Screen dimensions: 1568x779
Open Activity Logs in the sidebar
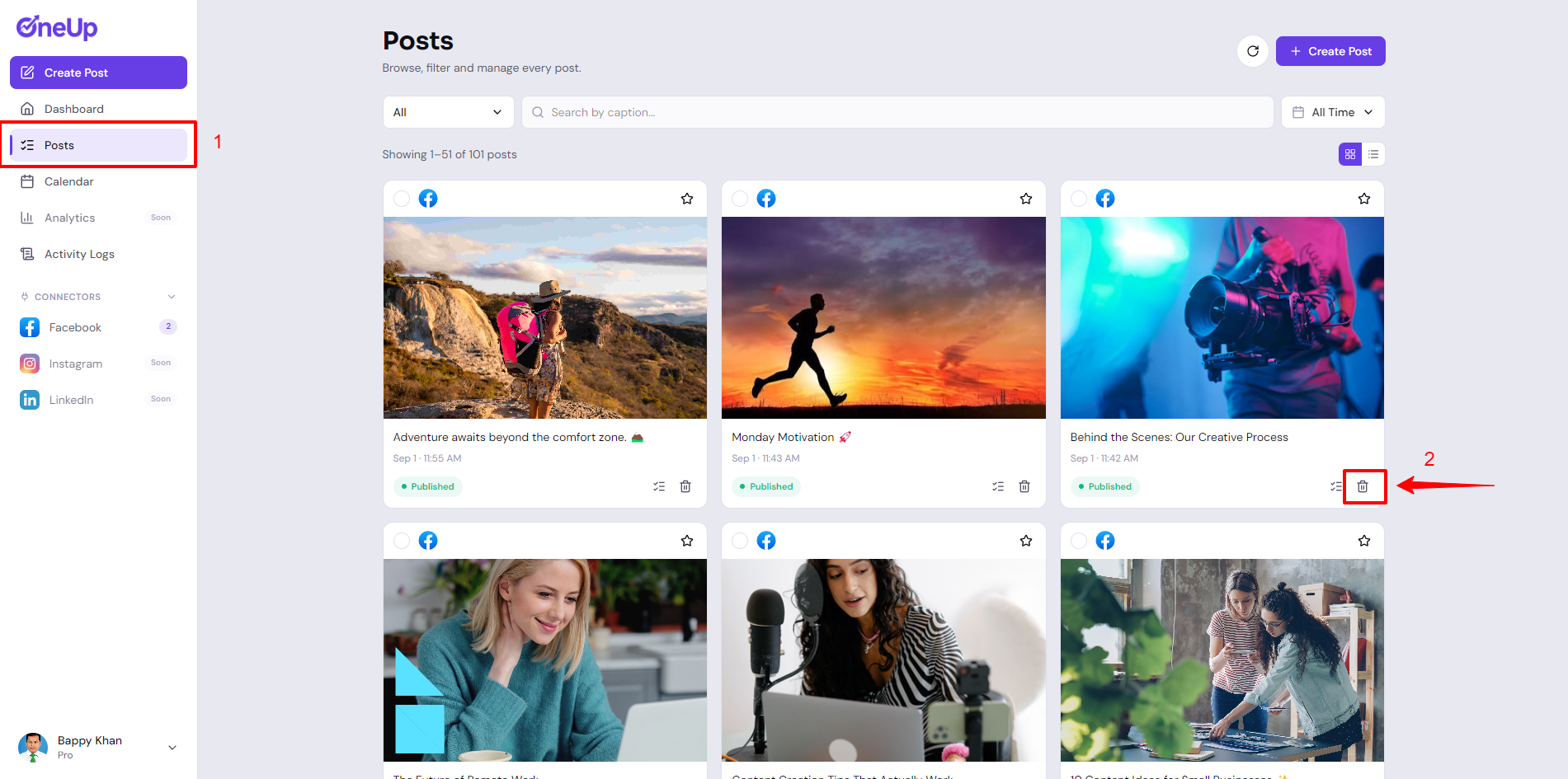pos(98,254)
